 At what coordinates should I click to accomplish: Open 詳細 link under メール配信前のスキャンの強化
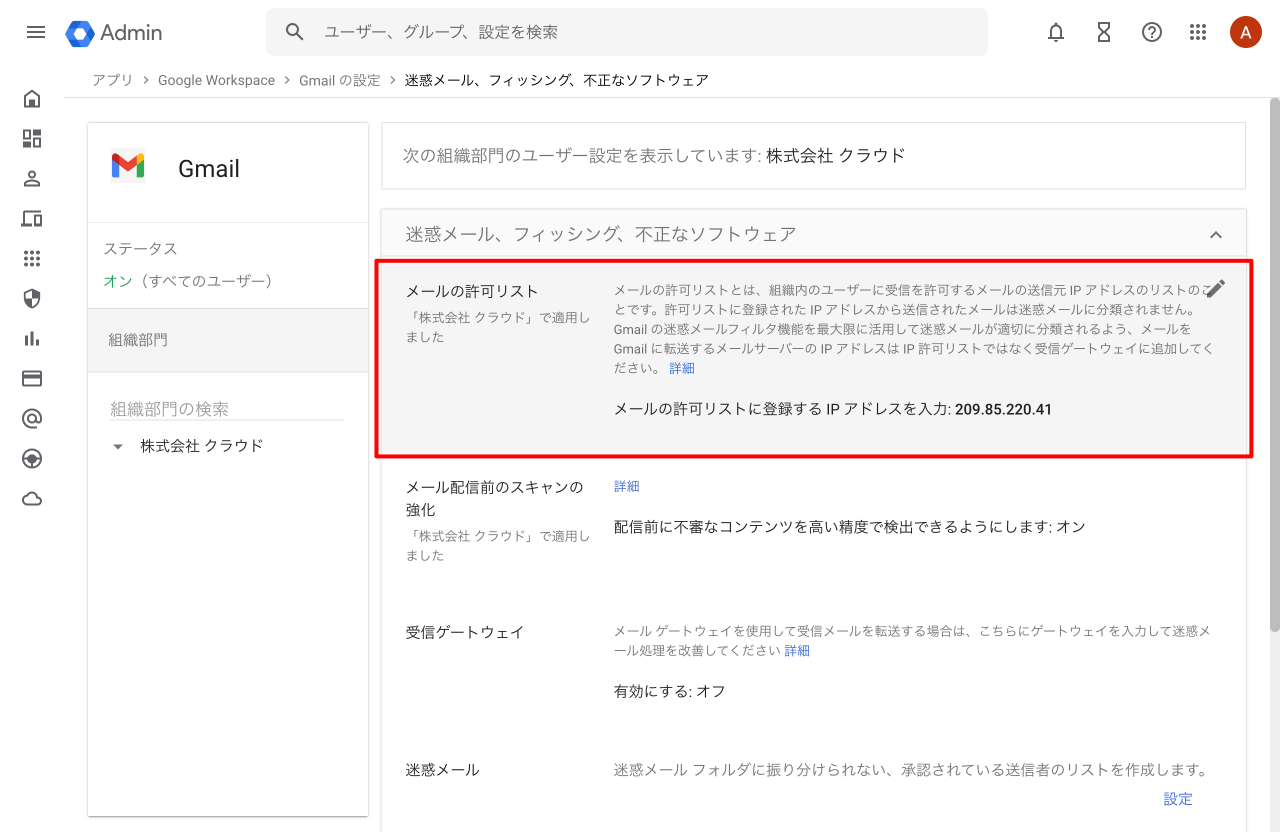pyautogui.click(x=627, y=486)
